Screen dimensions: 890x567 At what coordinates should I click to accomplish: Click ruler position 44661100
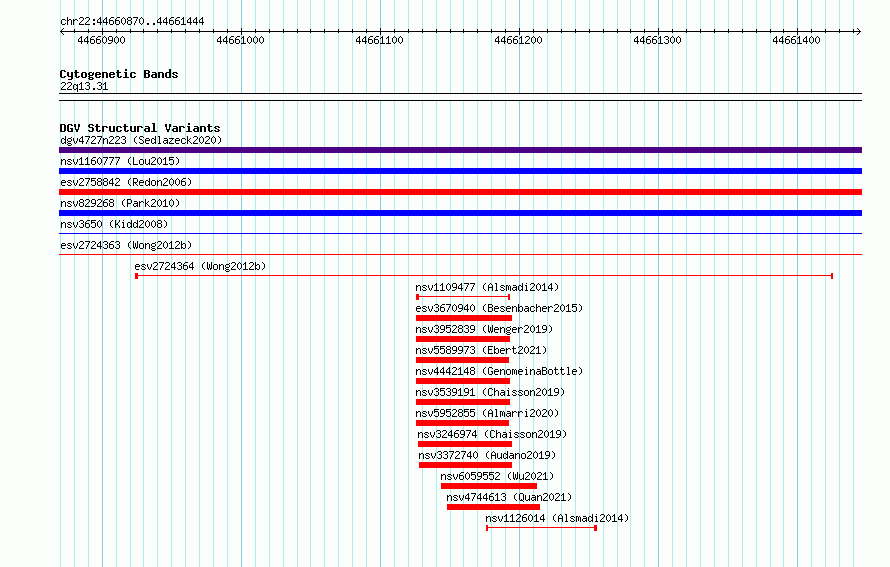click(x=379, y=40)
